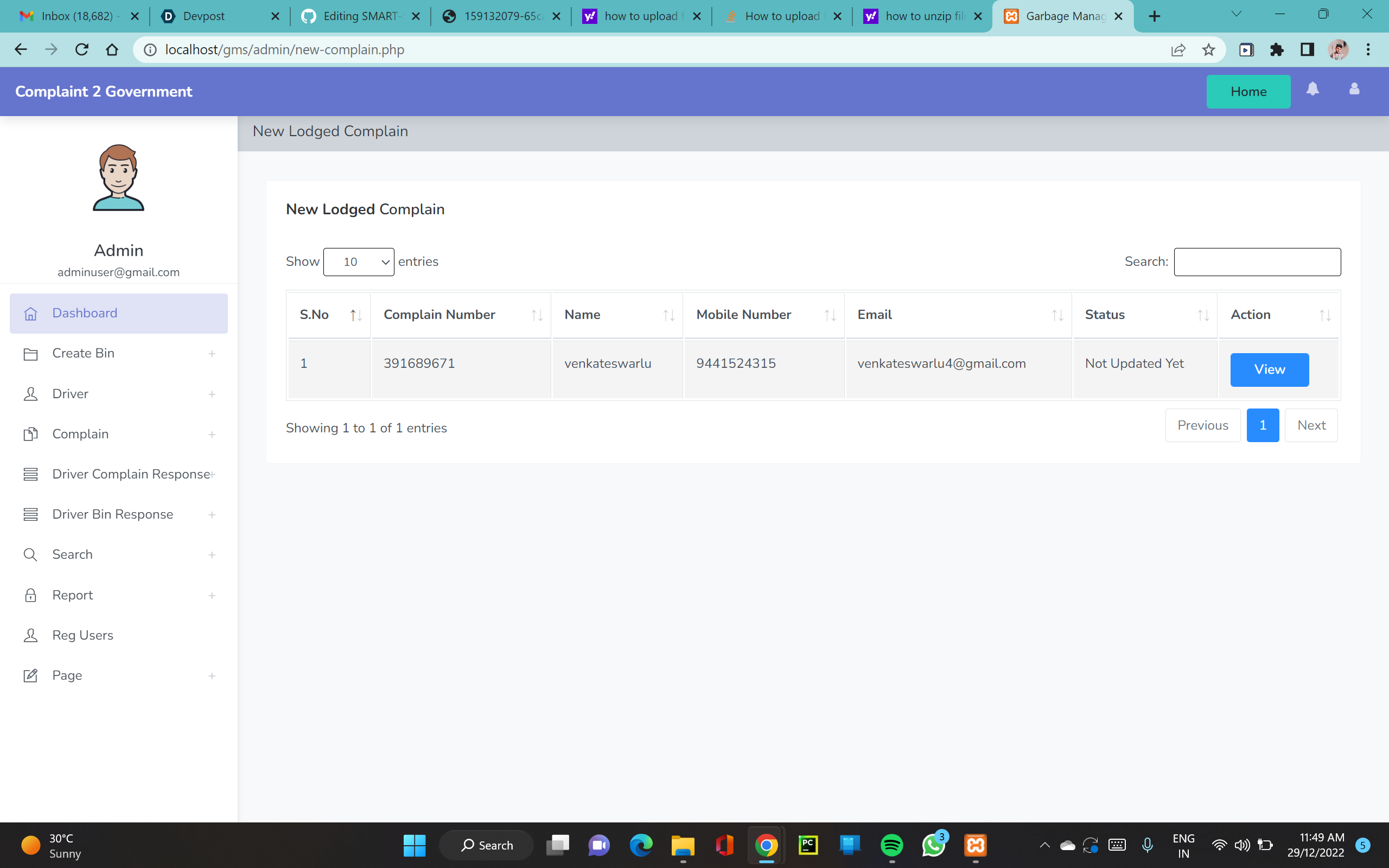The height and width of the screenshot is (868, 1389).
Task: Click inside the Search input field
Action: [1257, 262]
